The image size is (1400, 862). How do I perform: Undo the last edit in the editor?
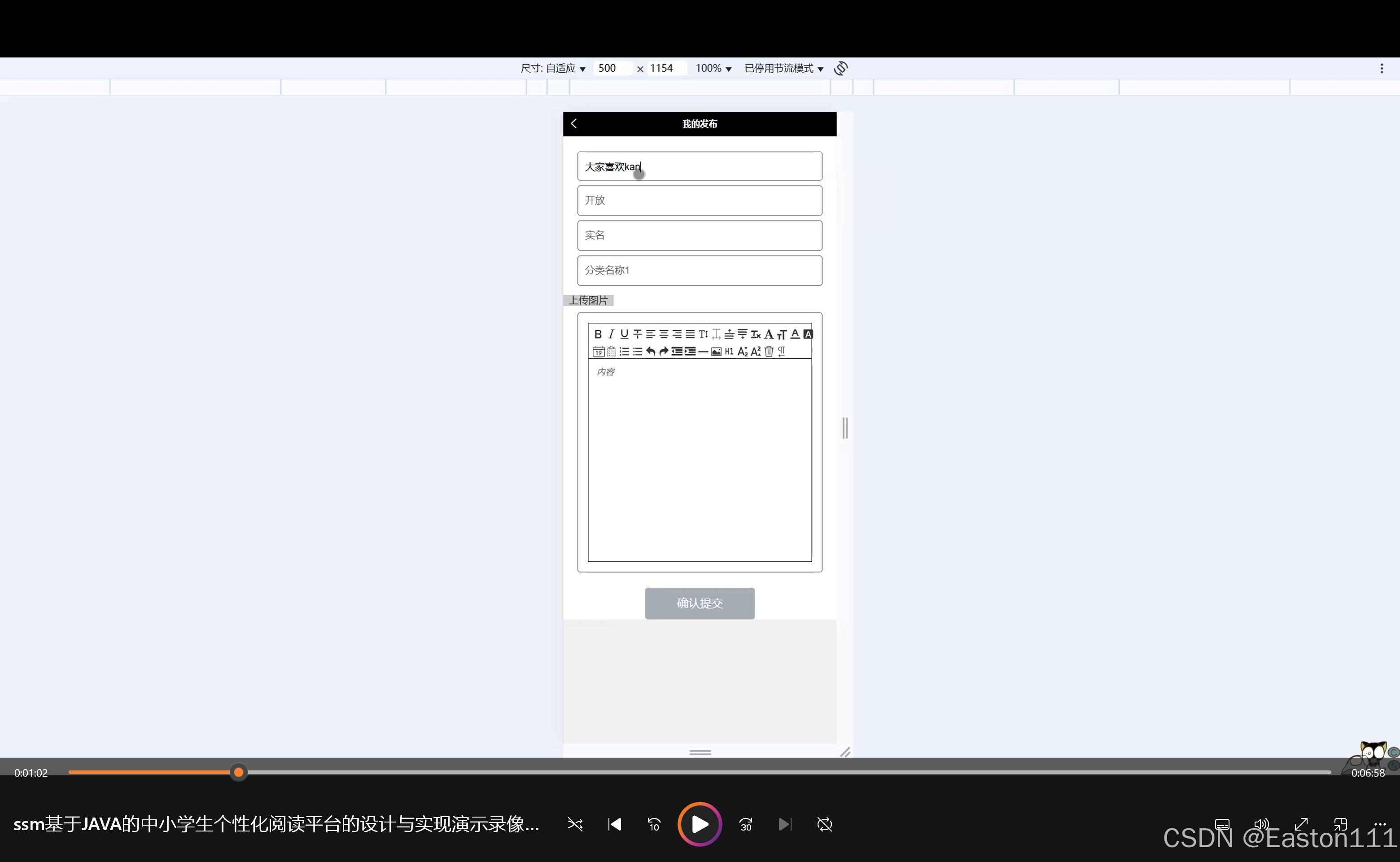(650, 351)
